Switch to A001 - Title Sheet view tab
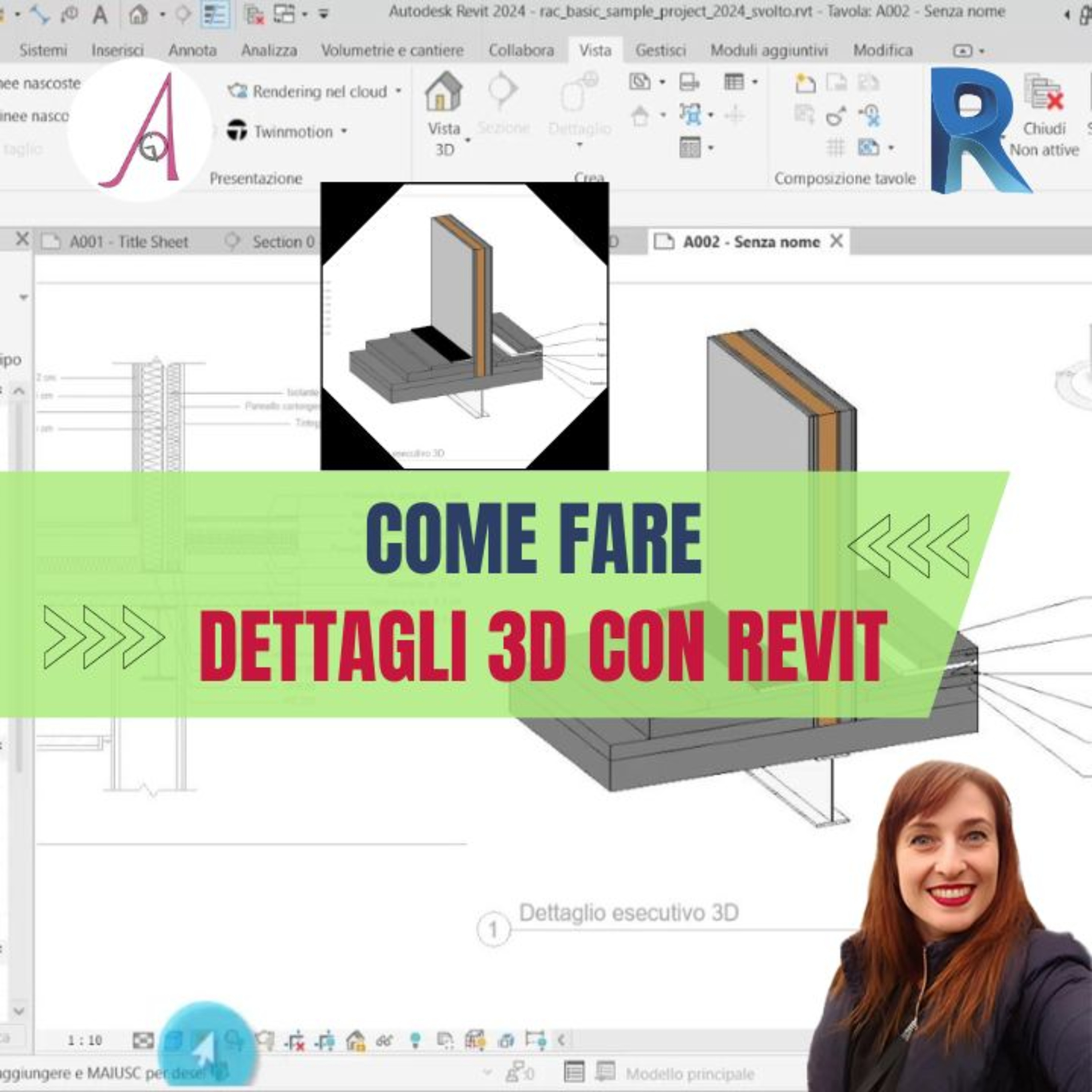The height and width of the screenshot is (1092, 1092). coord(115,242)
